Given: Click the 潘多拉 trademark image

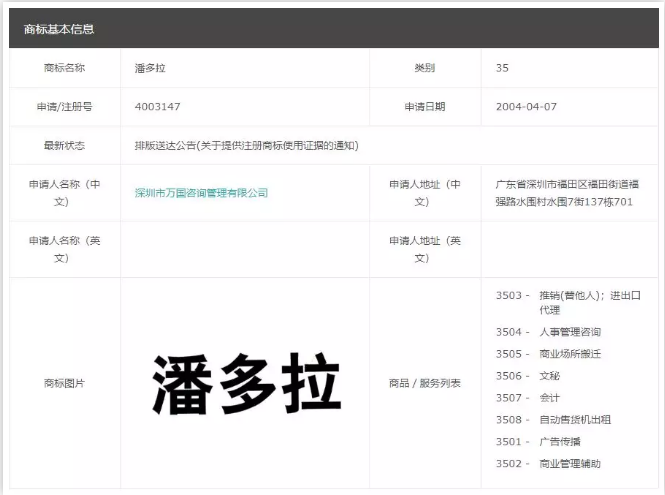Looking at the screenshot, I should pos(246,384).
